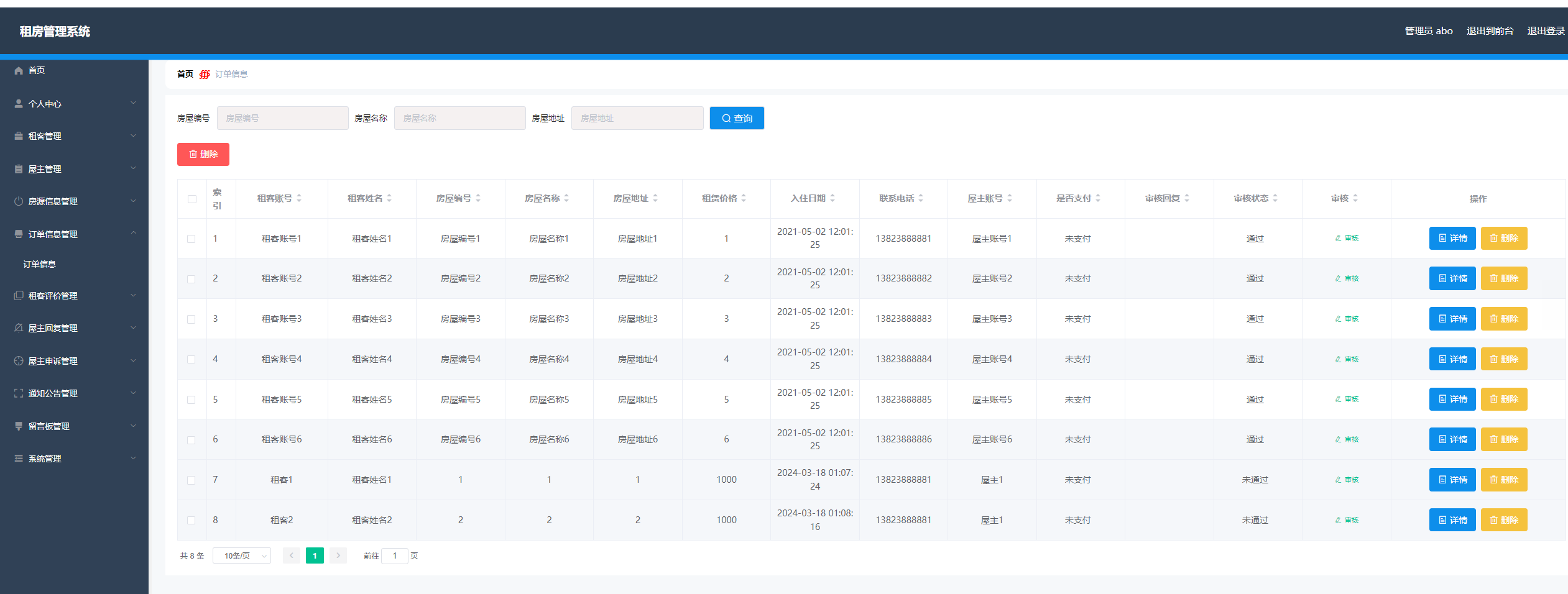Click 退出登录 in the top bar
1568x594 pixels.
pyautogui.click(x=1546, y=30)
